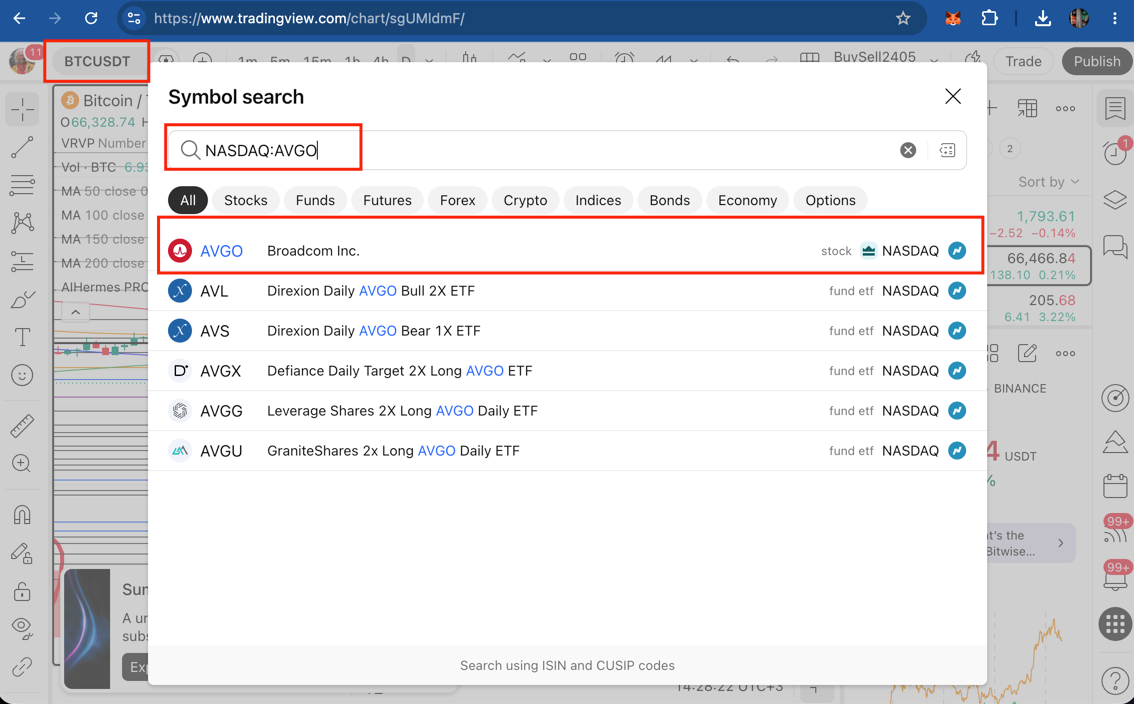Image resolution: width=1135 pixels, height=704 pixels.
Task: Open the Sort by dropdown
Action: point(1048,182)
